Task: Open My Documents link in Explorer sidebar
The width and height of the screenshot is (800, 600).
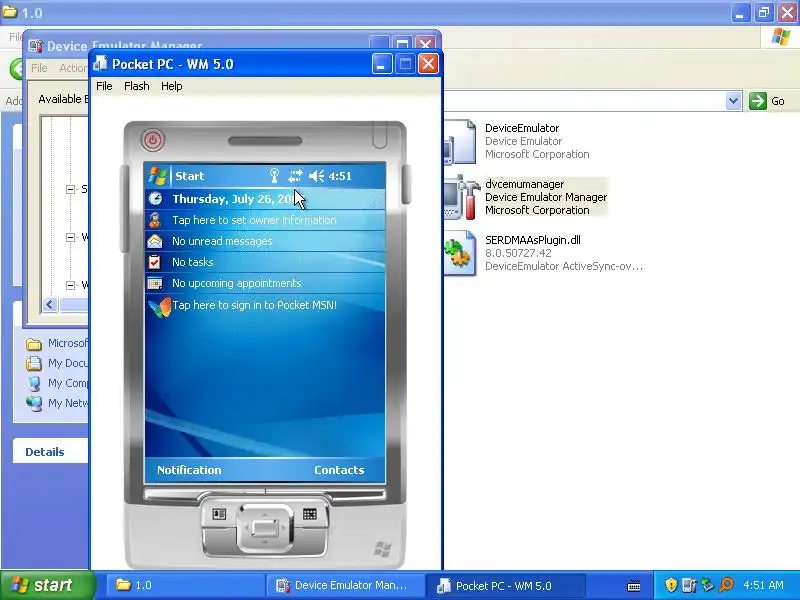Action: [67, 363]
